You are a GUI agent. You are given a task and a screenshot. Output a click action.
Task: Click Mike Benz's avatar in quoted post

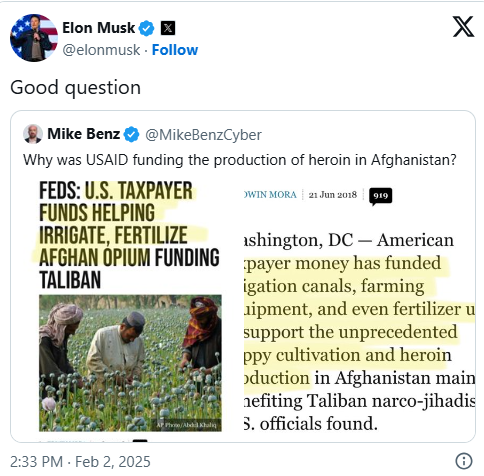33,134
